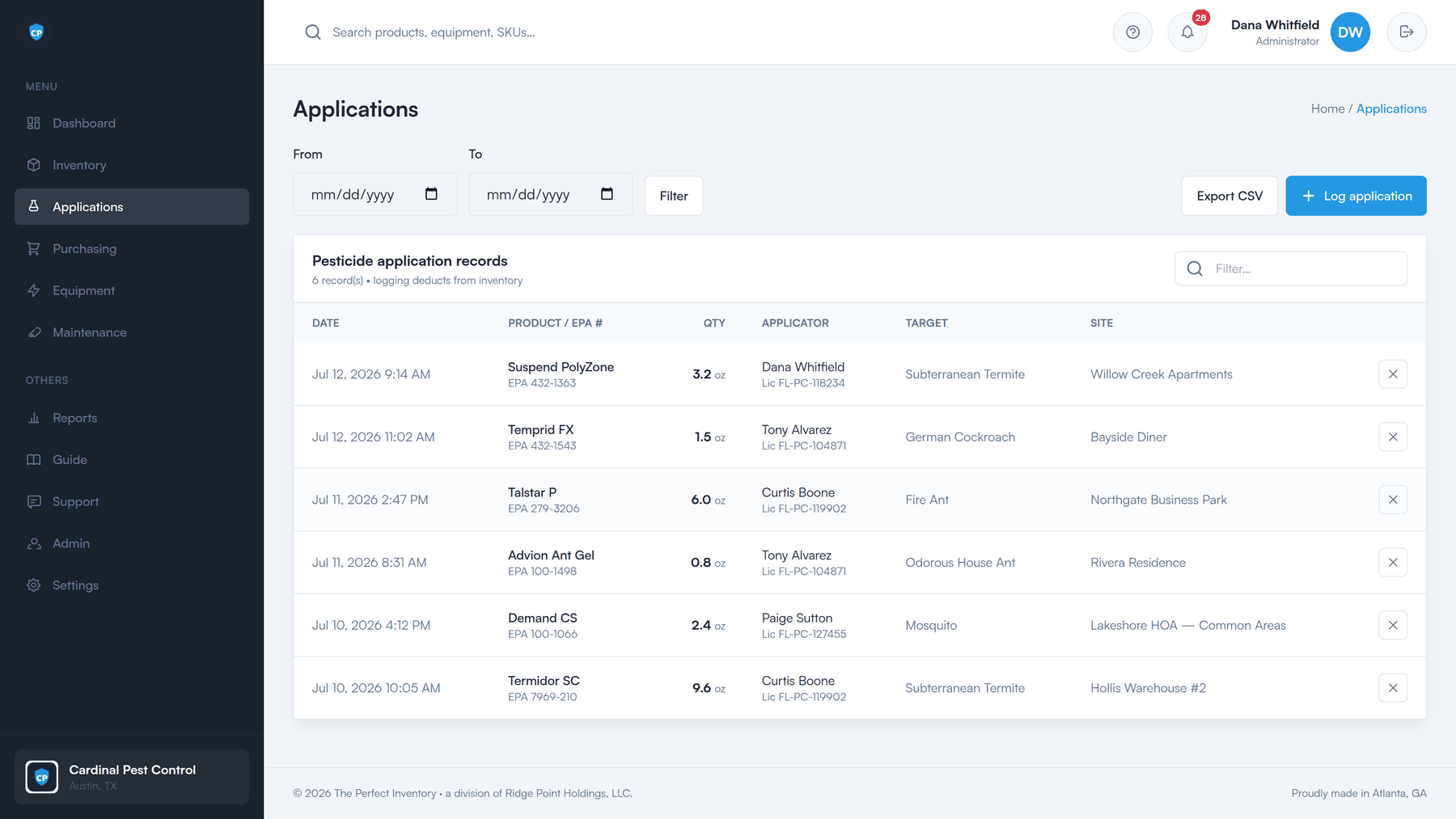Image resolution: width=1456 pixels, height=819 pixels.
Task: Click Log application button
Action: [x=1356, y=196]
